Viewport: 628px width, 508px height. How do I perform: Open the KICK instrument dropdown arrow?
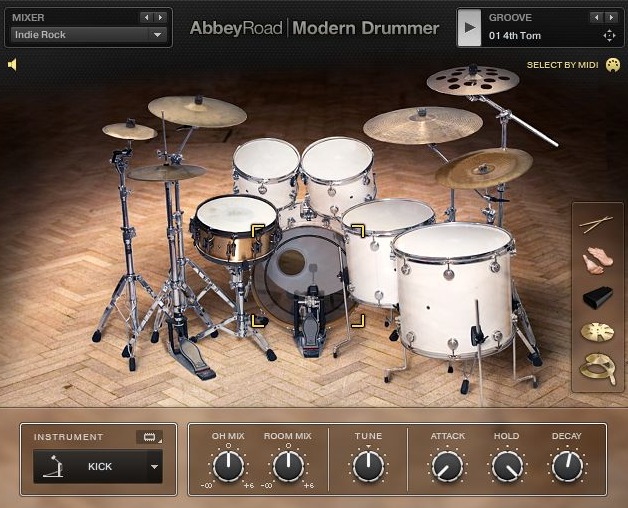tap(154, 466)
